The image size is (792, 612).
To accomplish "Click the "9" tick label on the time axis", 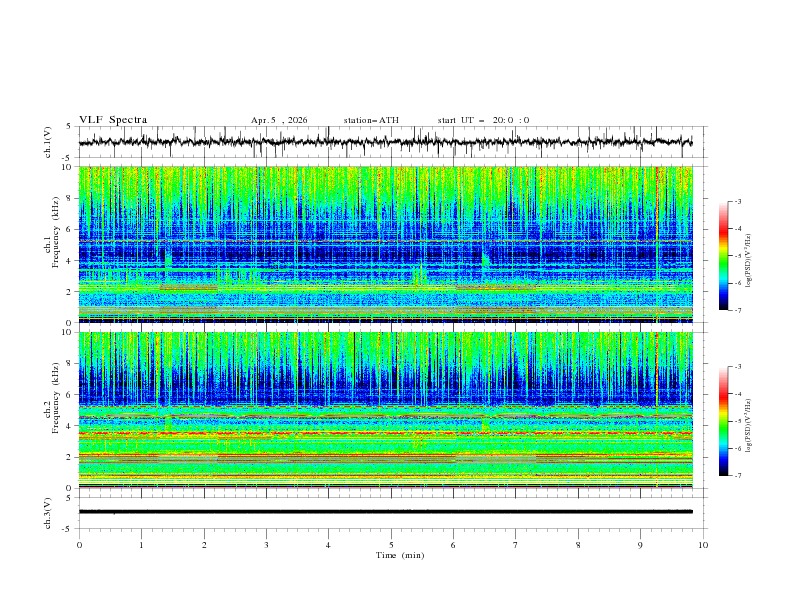I will pos(640,545).
